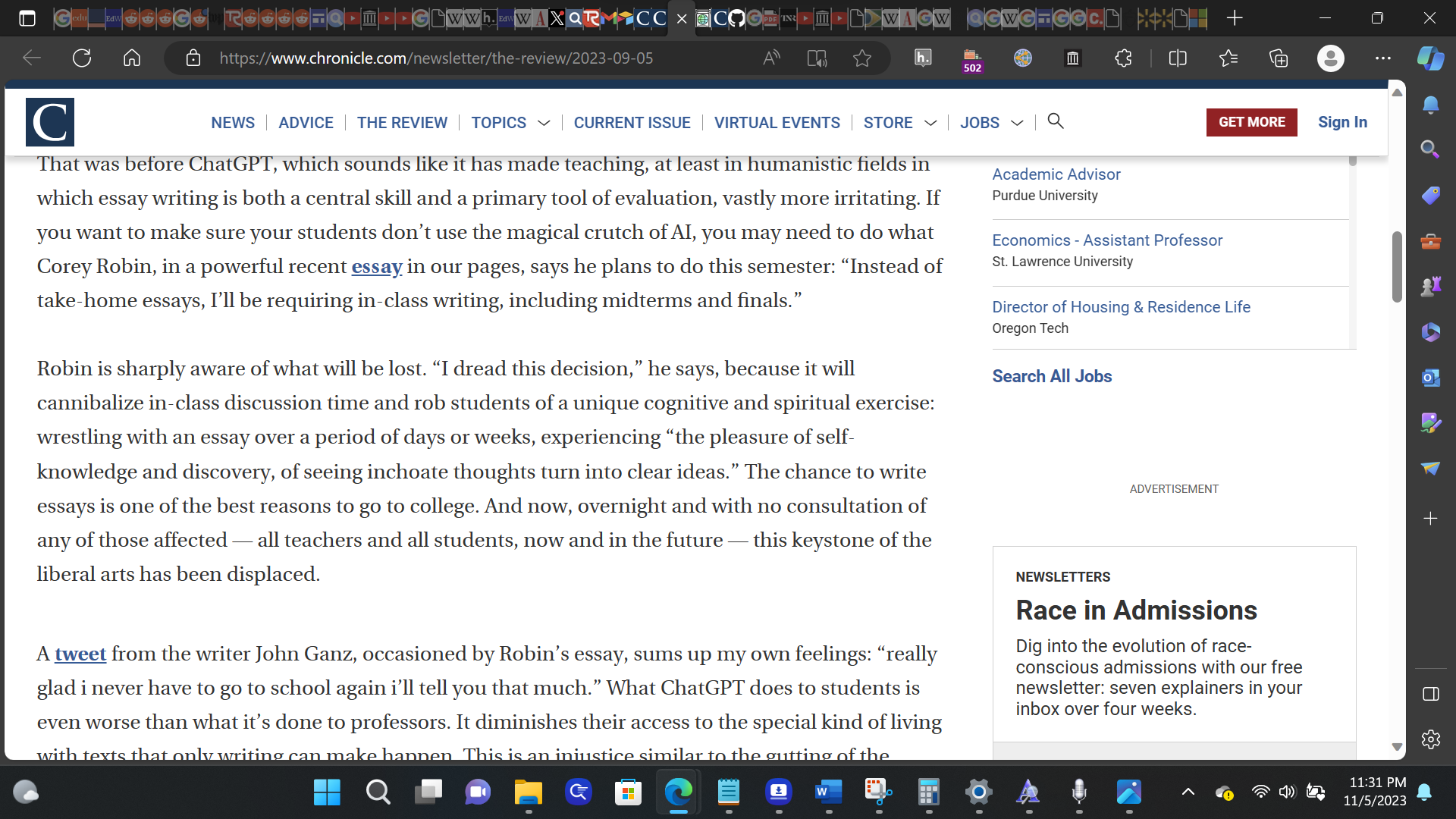This screenshot has height=819, width=1456.
Task: Open the Chronicle search magnifier icon
Action: (x=1055, y=121)
